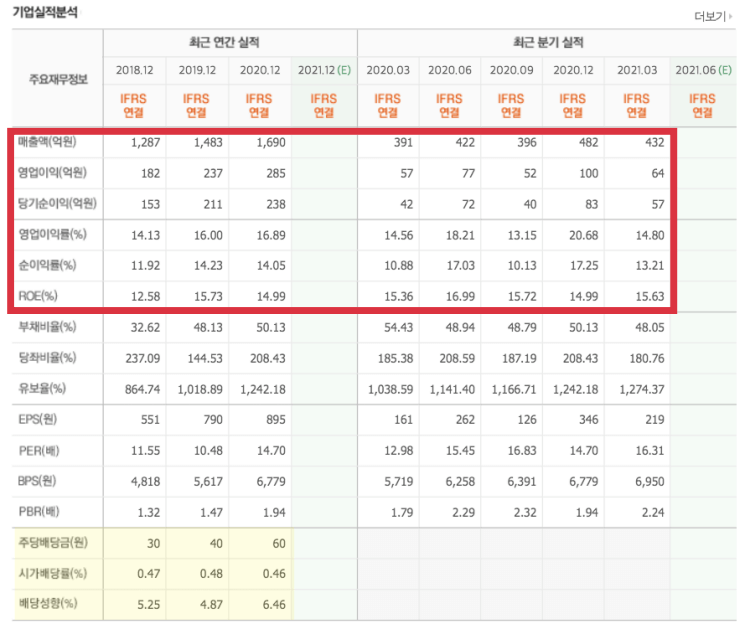Click the 시가배당률(%) row label

tap(53, 573)
